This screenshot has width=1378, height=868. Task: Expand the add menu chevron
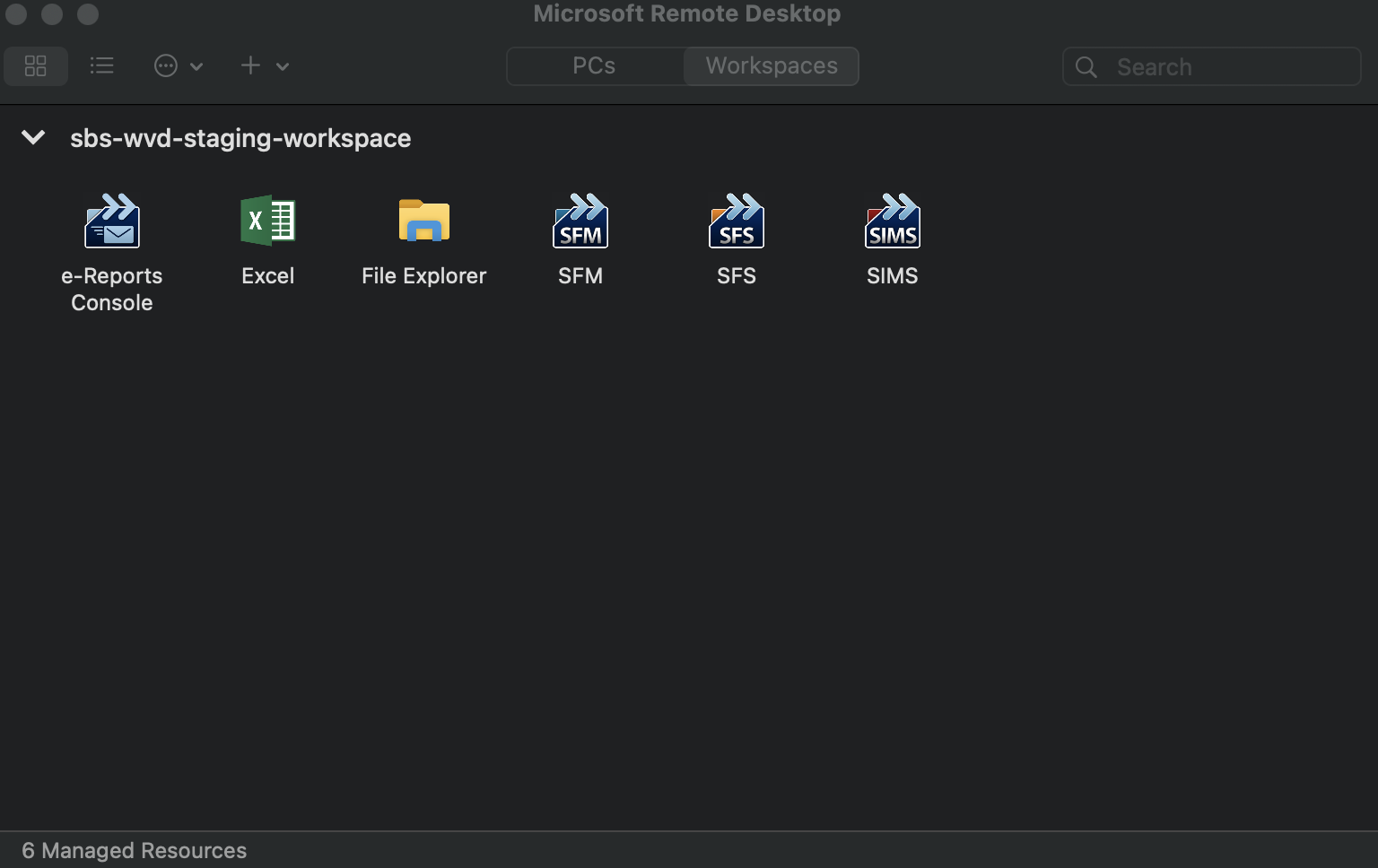(283, 66)
